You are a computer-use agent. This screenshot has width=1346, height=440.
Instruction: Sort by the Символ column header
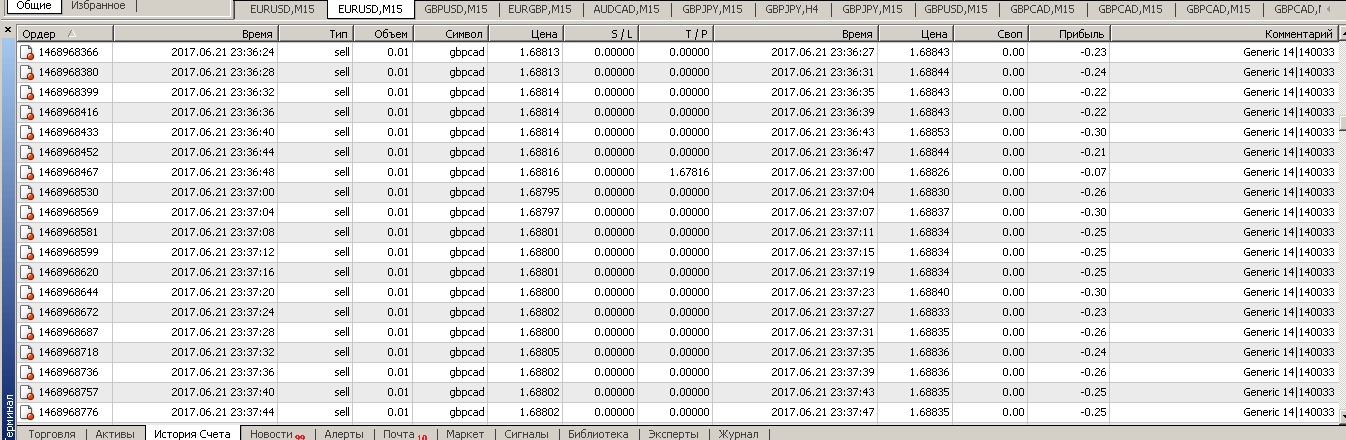pyautogui.click(x=450, y=33)
